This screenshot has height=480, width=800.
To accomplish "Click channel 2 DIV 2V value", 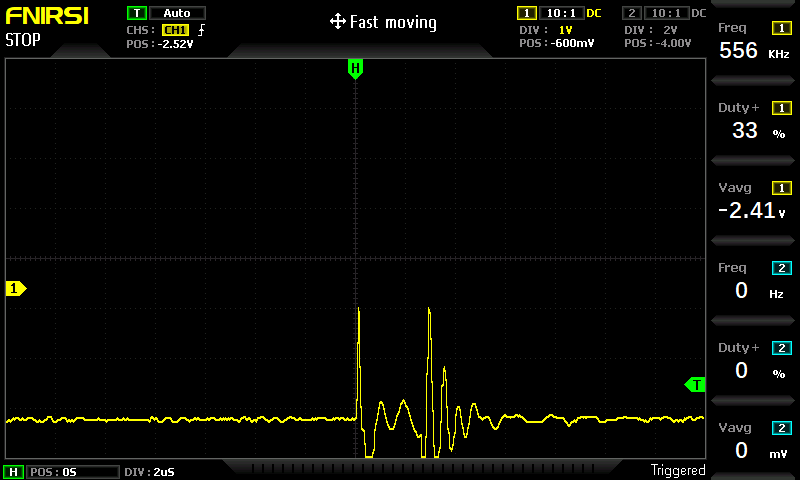I will [670, 30].
